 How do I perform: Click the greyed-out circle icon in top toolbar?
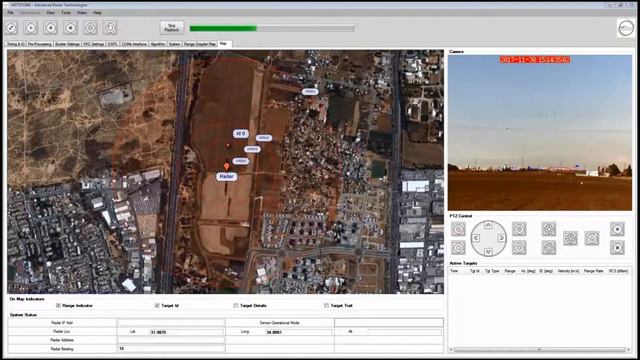click(90, 28)
